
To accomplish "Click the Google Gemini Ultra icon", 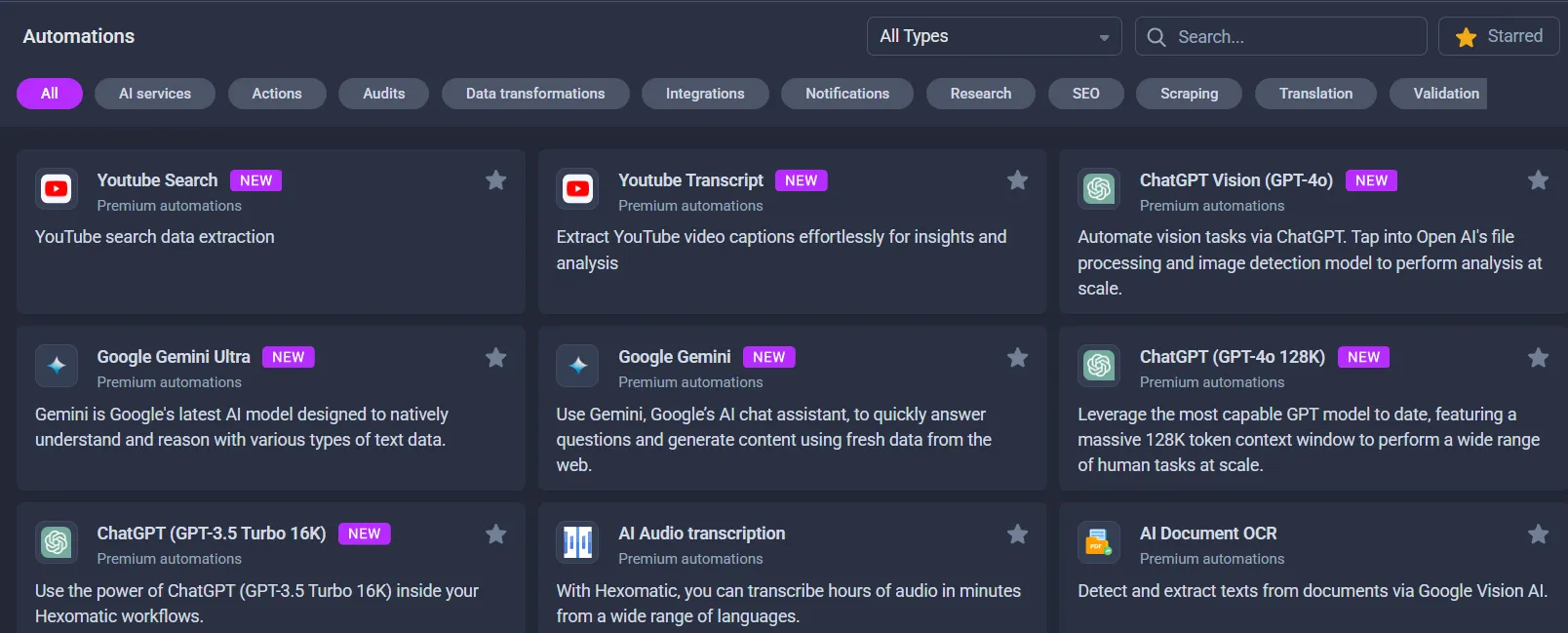I will (x=57, y=366).
